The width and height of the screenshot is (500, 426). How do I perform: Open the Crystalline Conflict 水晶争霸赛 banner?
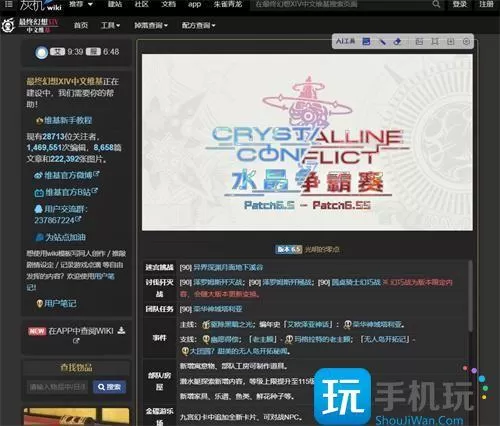(307, 142)
